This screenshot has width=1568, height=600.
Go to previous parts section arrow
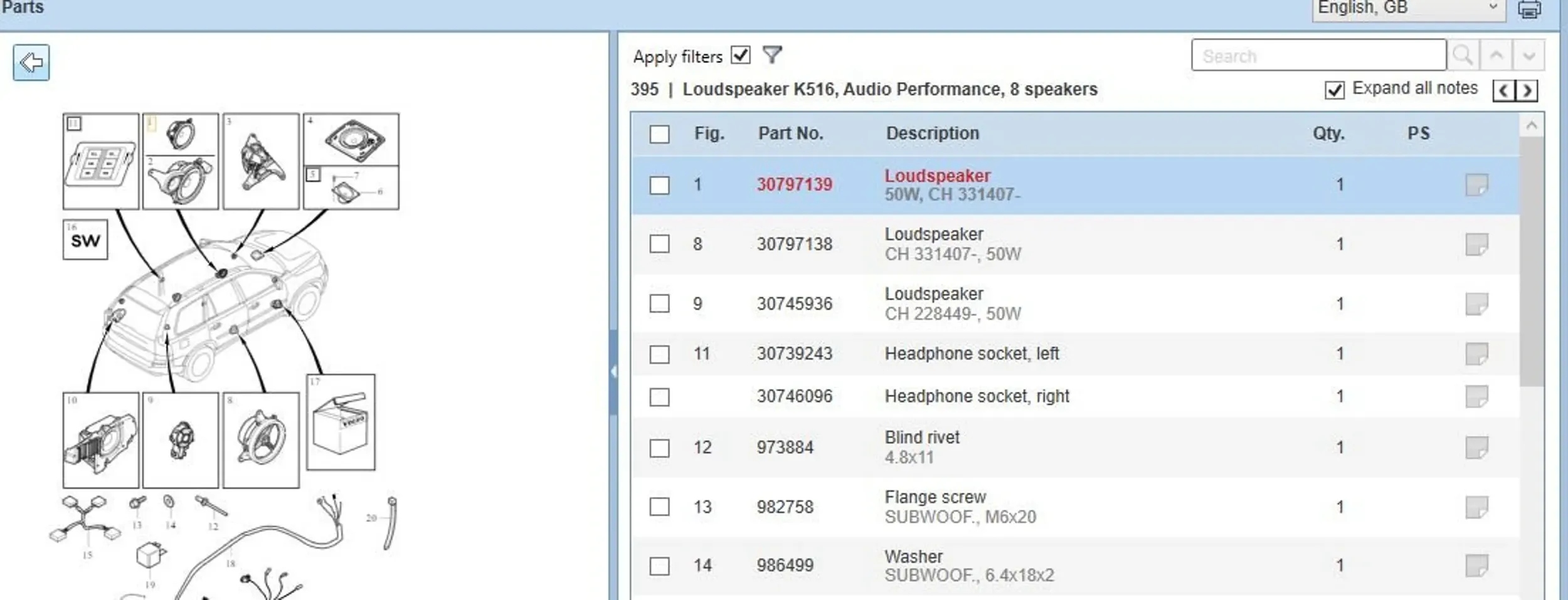tap(1503, 91)
